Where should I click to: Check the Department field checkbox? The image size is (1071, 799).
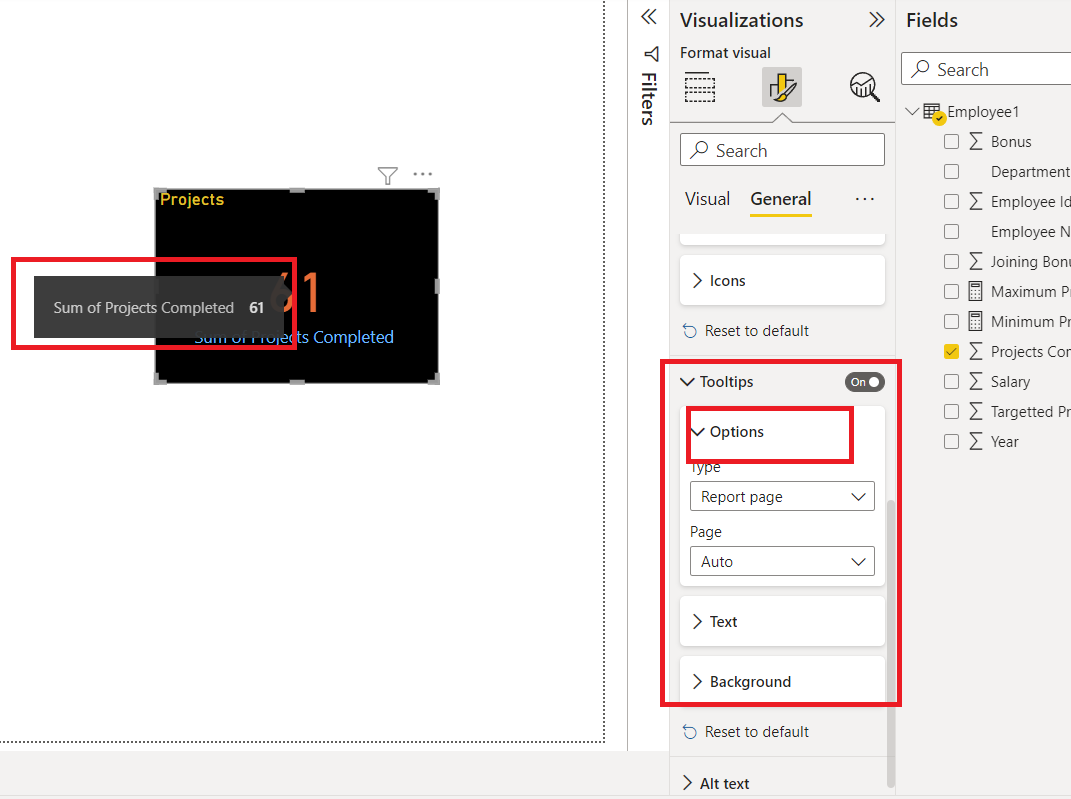951,171
